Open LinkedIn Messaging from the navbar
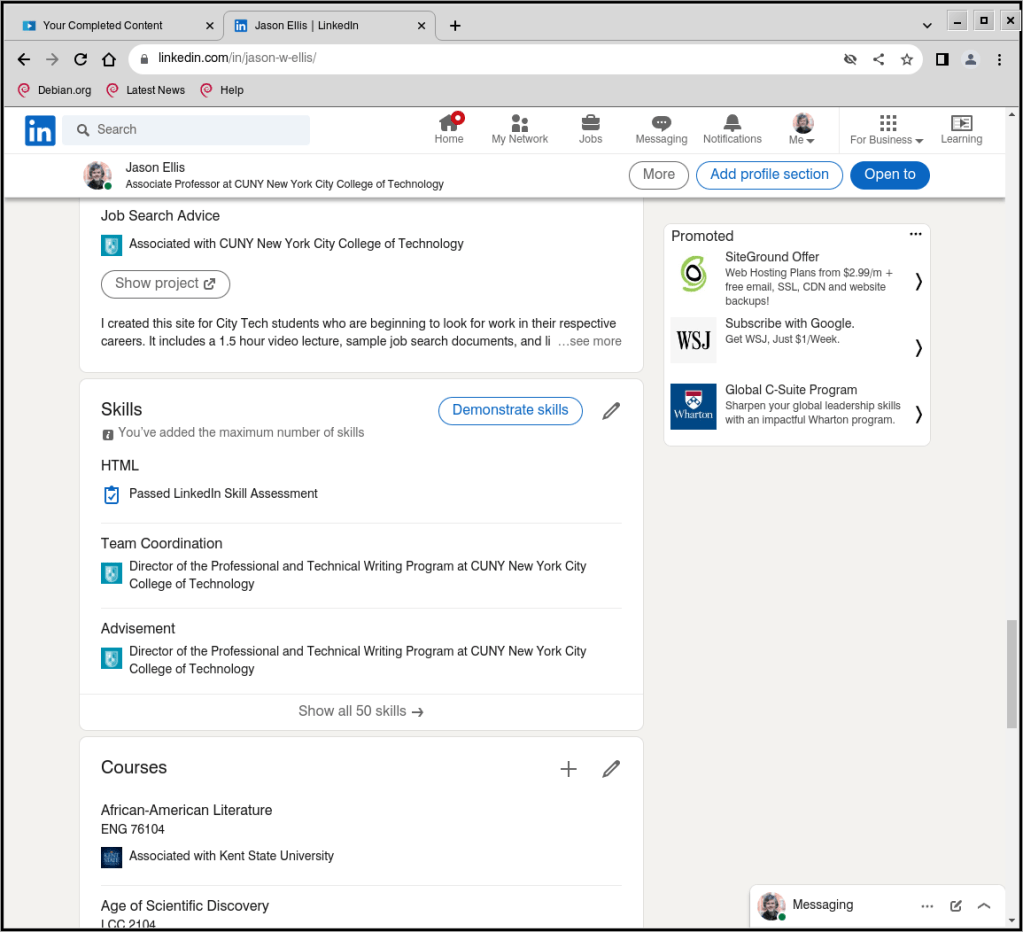Image resolution: width=1023 pixels, height=932 pixels. coord(661,128)
